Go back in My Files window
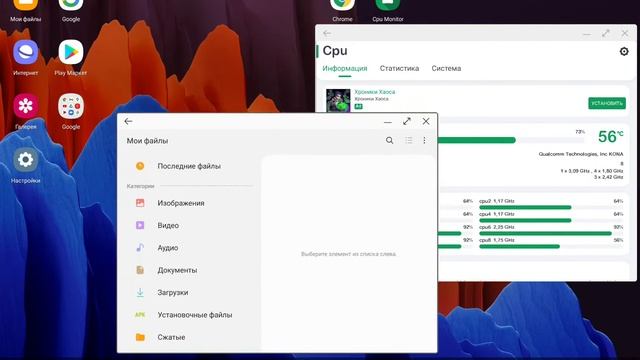 click(x=128, y=121)
